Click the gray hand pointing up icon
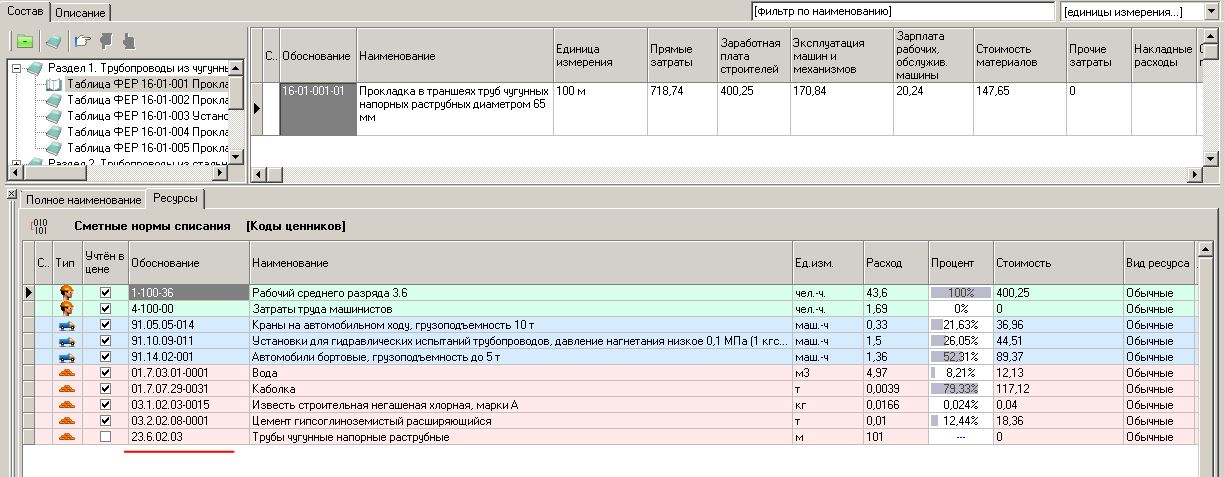Image resolution: width=1224 pixels, height=477 pixels. coord(128,42)
